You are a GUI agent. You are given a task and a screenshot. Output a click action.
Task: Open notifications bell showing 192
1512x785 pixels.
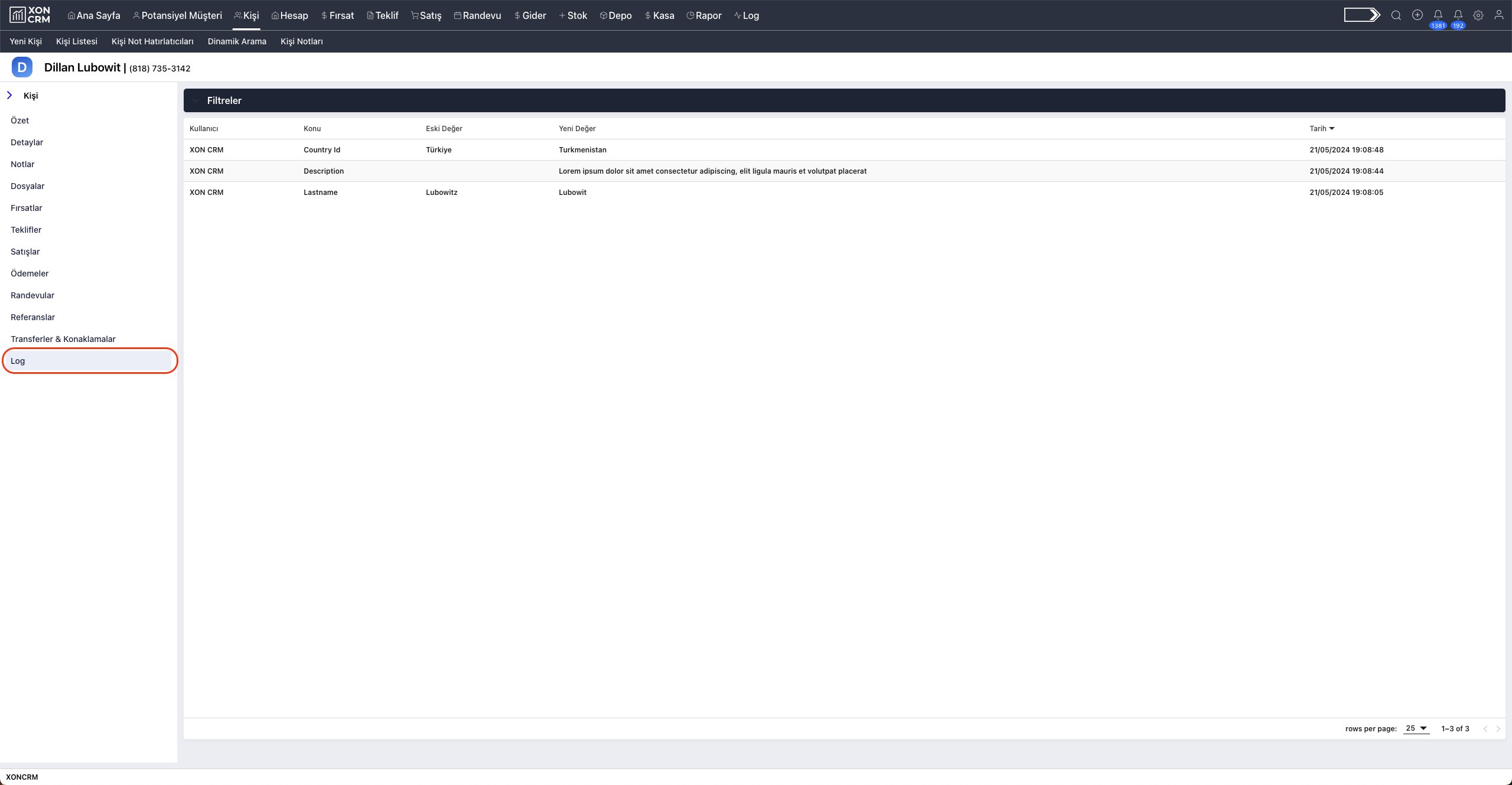pos(1458,15)
